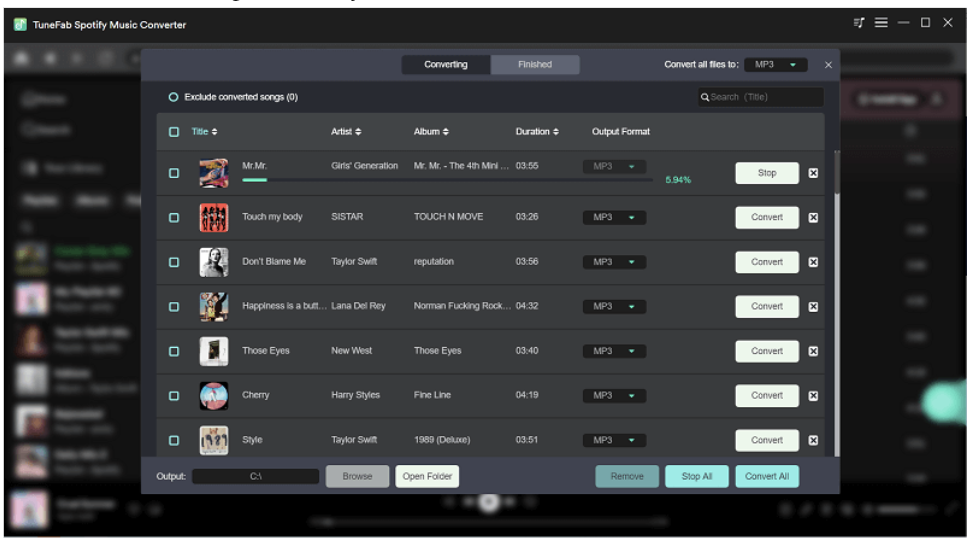Click artist name Girls' Generation
Viewport: 972px width, 544px height.
(x=364, y=166)
